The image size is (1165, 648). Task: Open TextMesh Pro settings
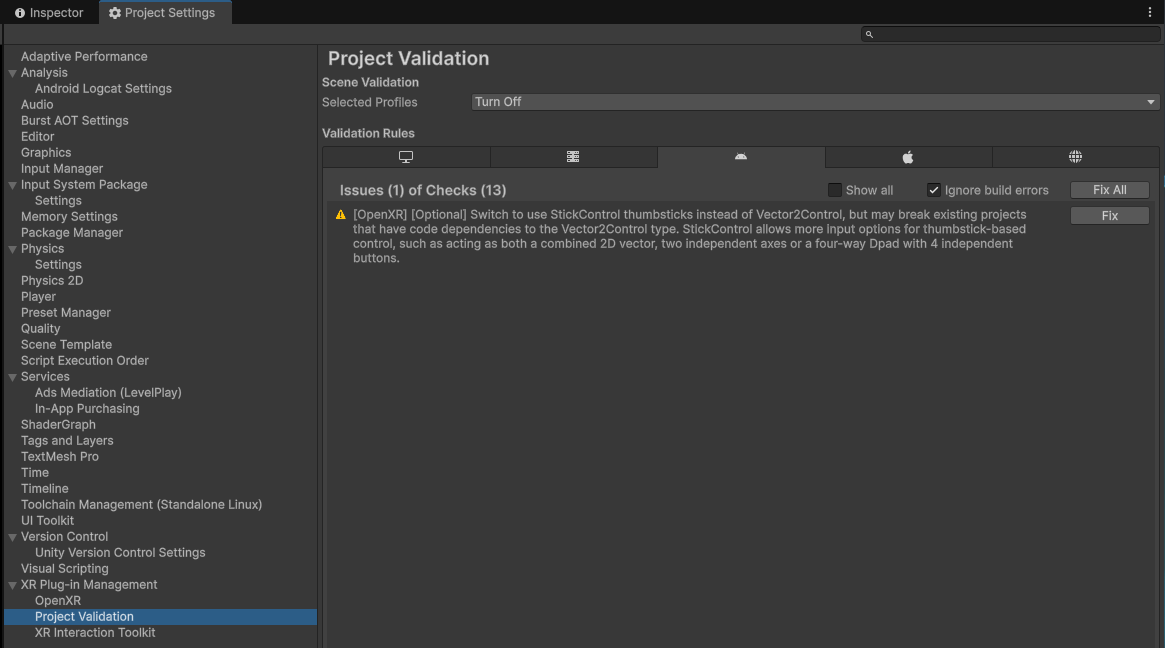pyautogui.click(x=59, y=457)
